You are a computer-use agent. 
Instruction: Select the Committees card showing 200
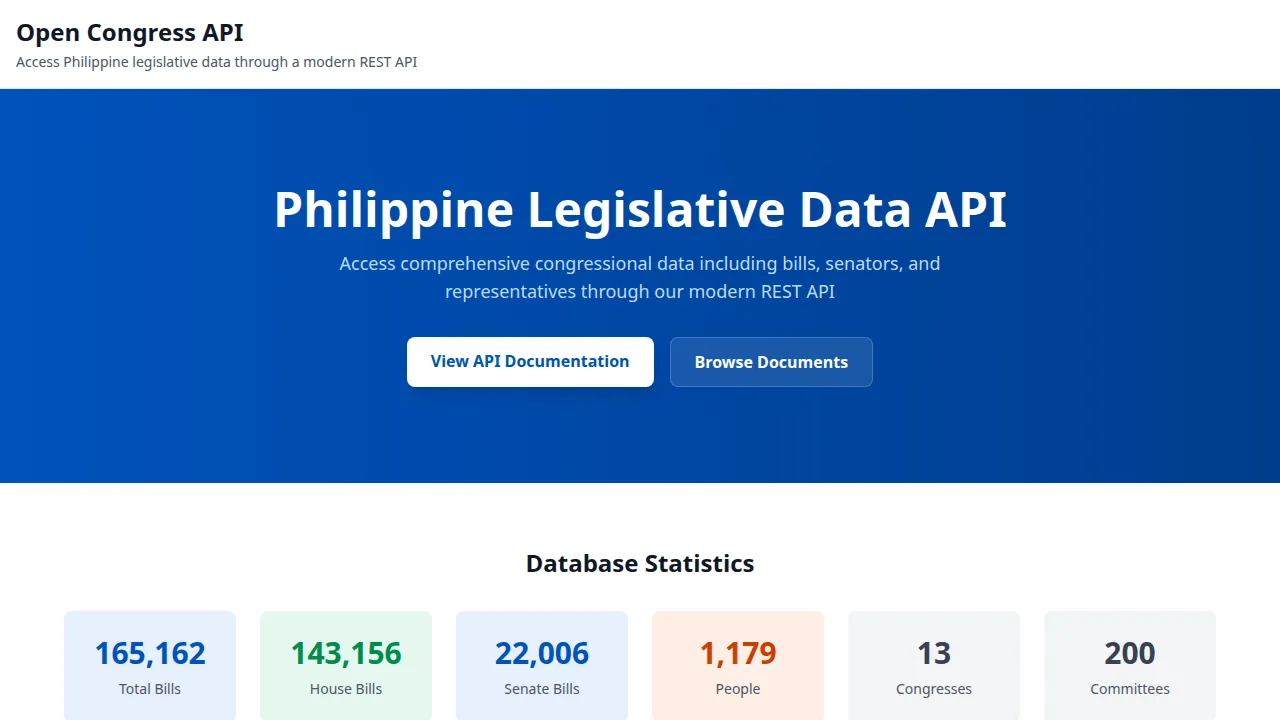click(1130, 666)
